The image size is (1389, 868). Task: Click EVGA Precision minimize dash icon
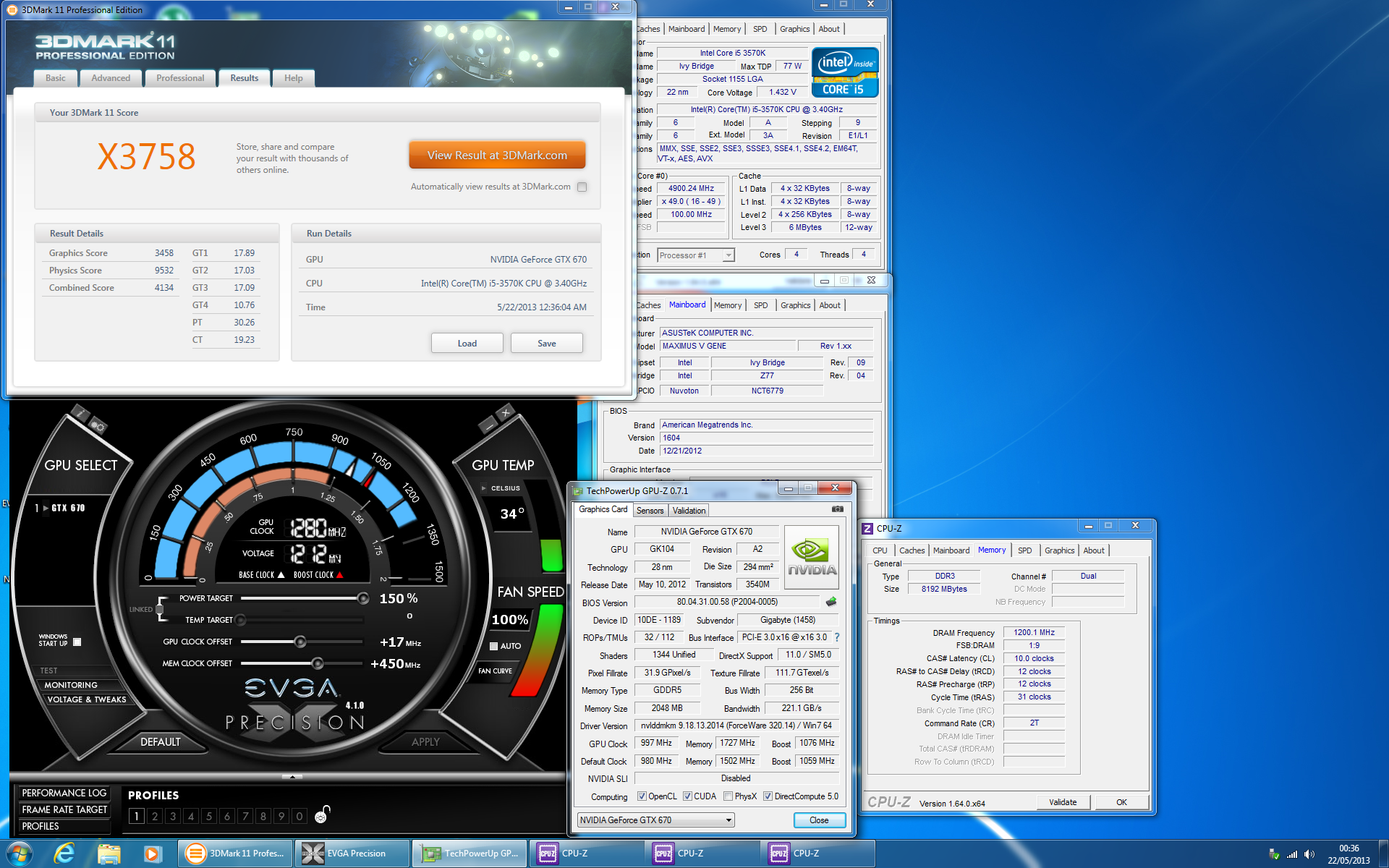pyautogui.click(x=488, y=425)
